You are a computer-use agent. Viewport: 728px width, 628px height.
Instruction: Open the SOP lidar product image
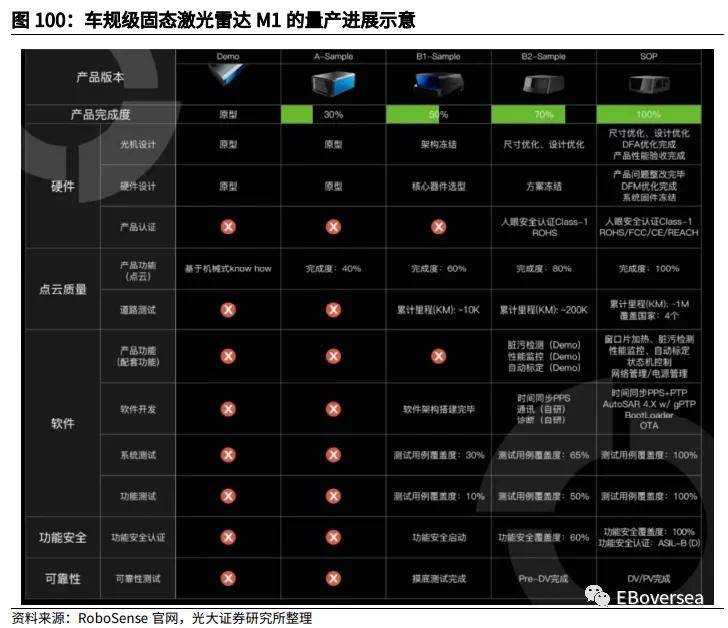(x=649, y=84)
